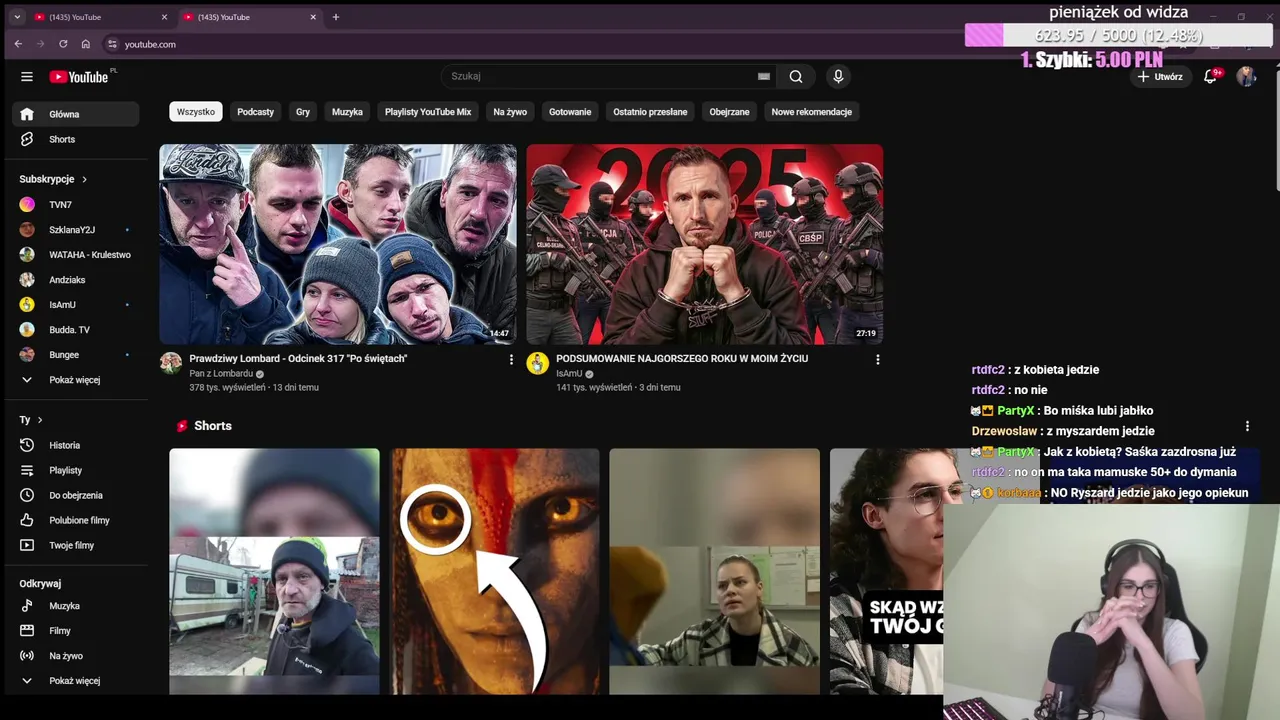This screenshot has width=1280, height=720.
Task: Open a new browser tab
Action: click(336, 17)
